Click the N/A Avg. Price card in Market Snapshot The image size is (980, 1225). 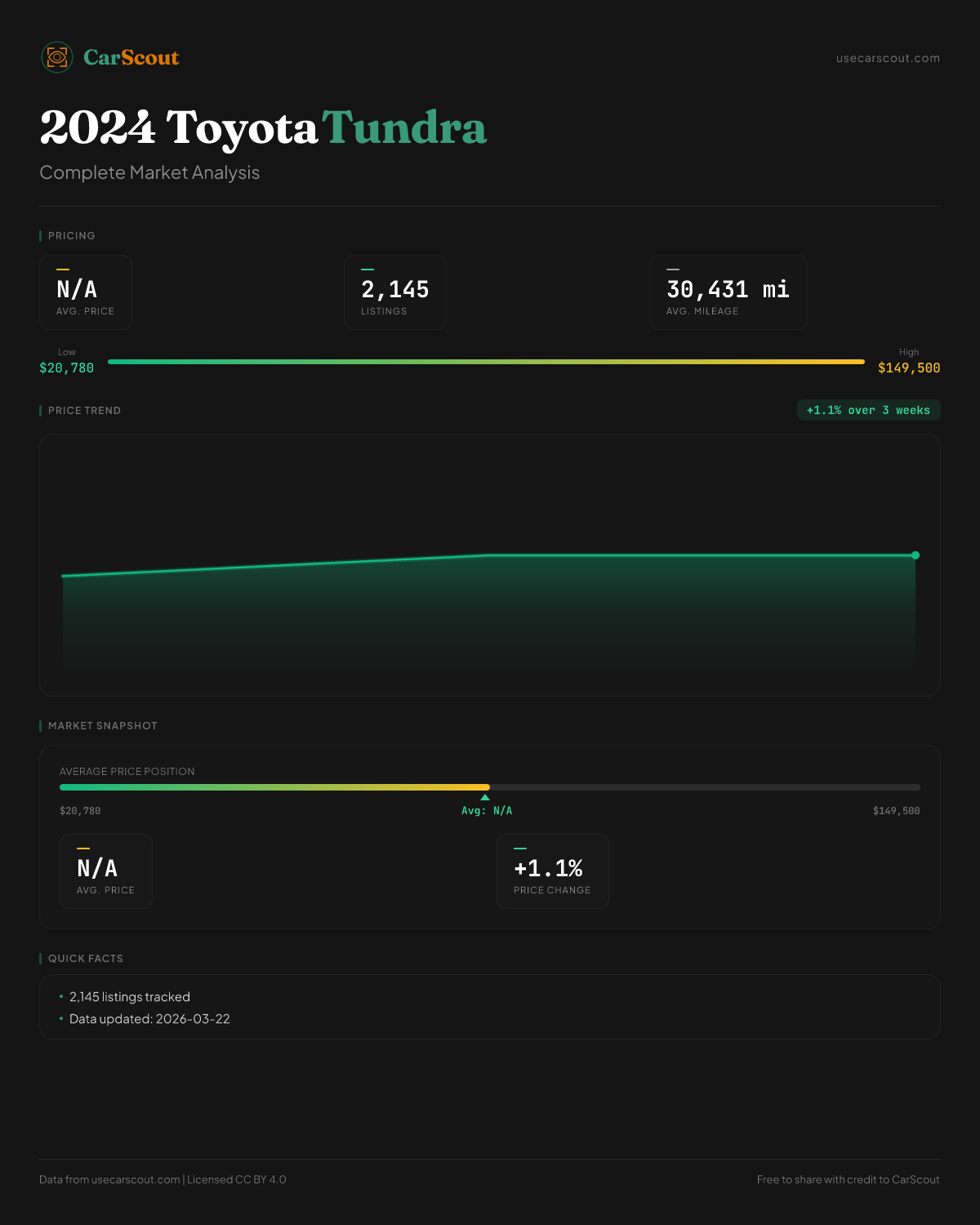tap(106, 871)
